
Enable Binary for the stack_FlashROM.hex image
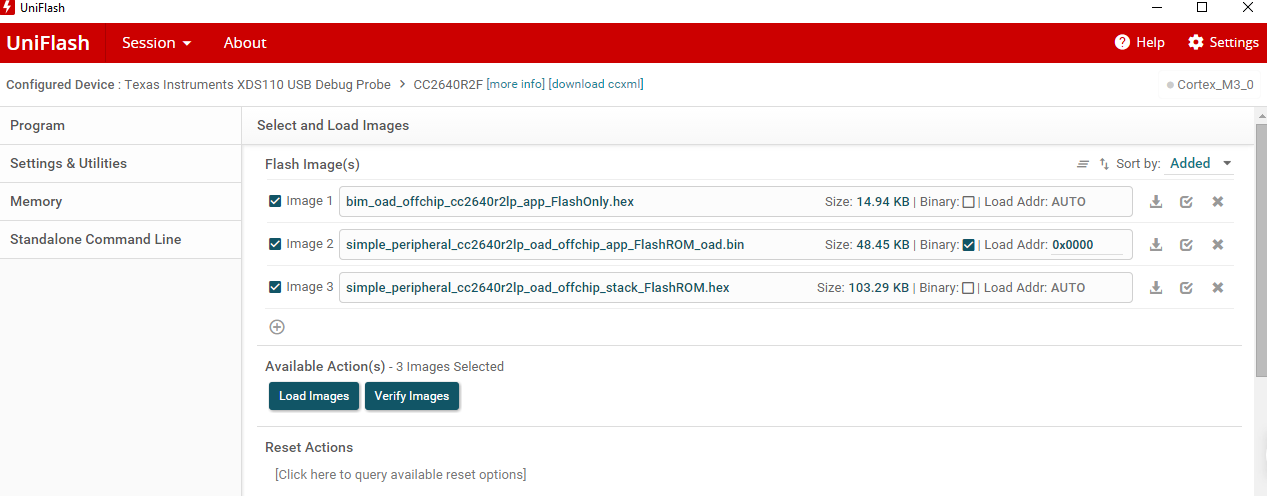pyautogui.click(x=968, y=288)
